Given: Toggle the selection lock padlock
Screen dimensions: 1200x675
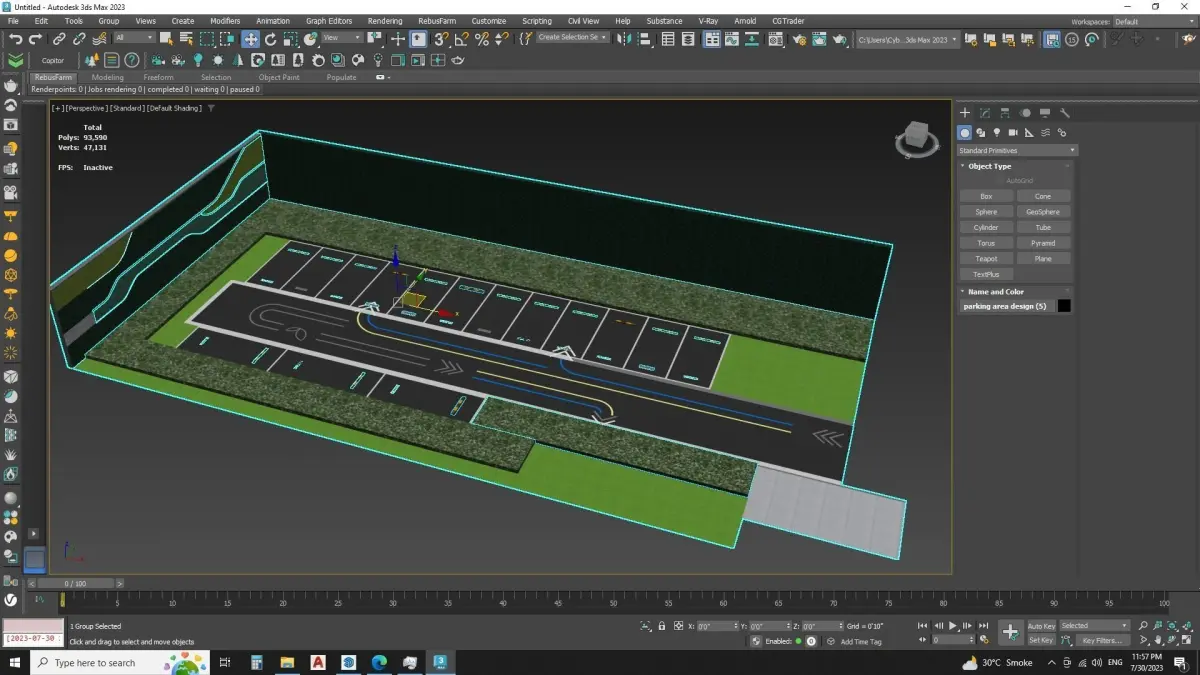Looking at the screenshot, I should pyautogui.click(x=662, y=626).
